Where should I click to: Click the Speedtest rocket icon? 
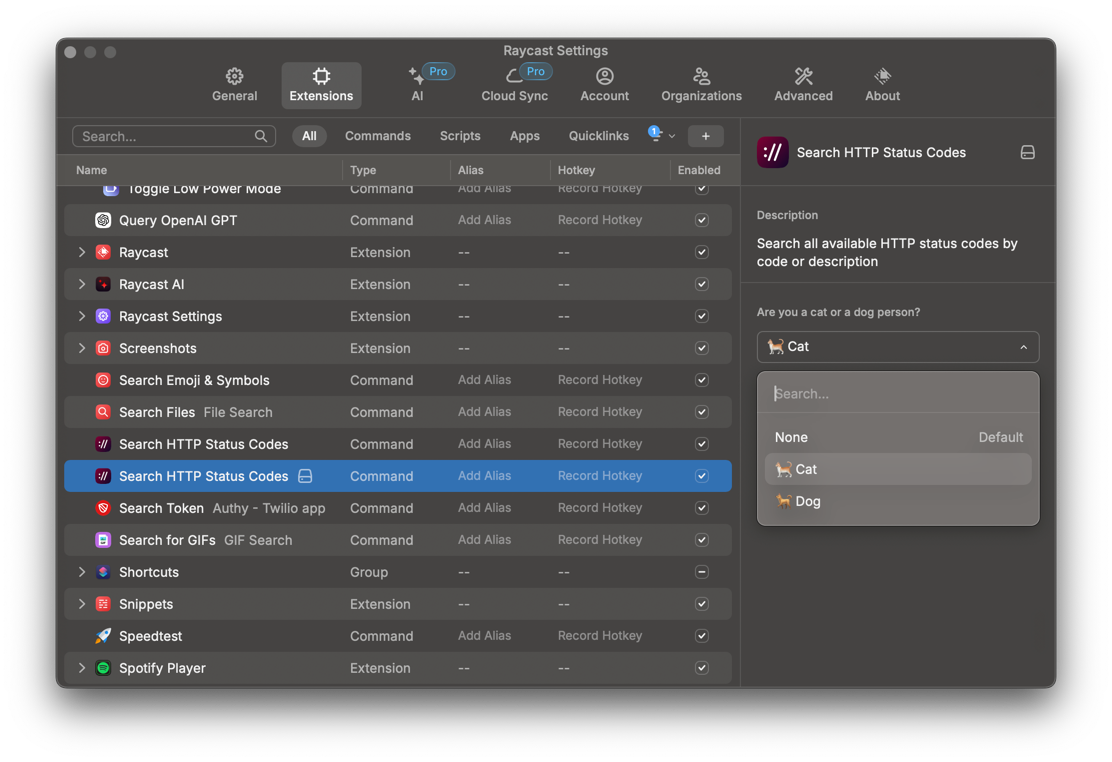[x=103, y=636]
